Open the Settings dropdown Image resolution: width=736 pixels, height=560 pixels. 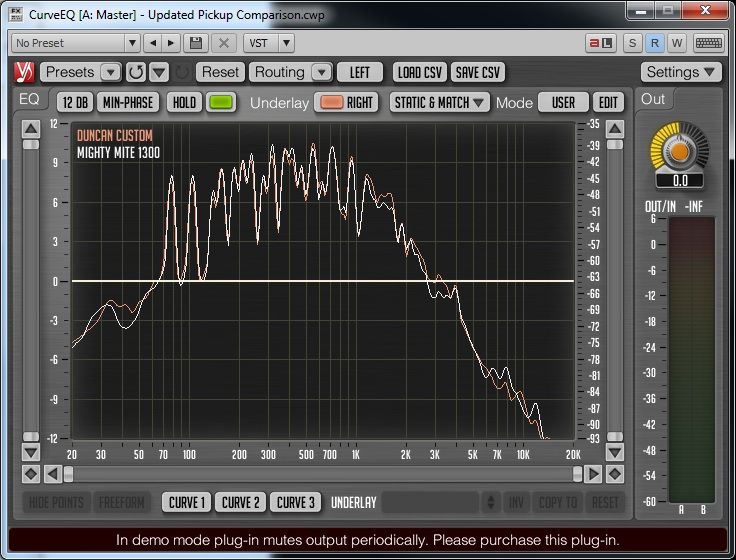681,72
